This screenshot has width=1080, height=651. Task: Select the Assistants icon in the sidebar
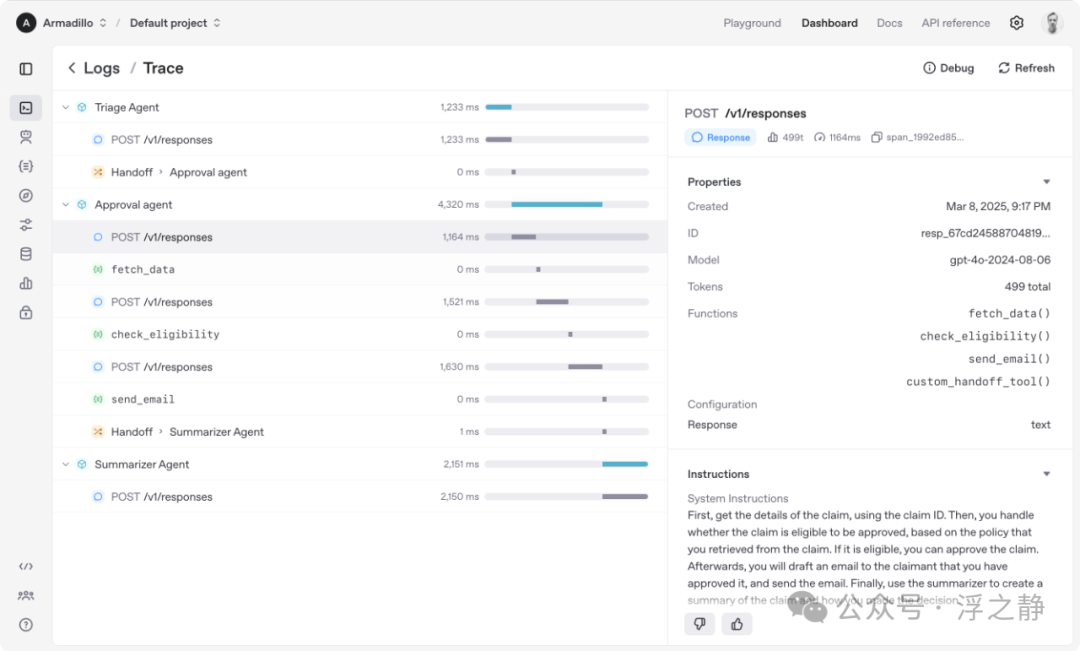(x=25, y=137)
